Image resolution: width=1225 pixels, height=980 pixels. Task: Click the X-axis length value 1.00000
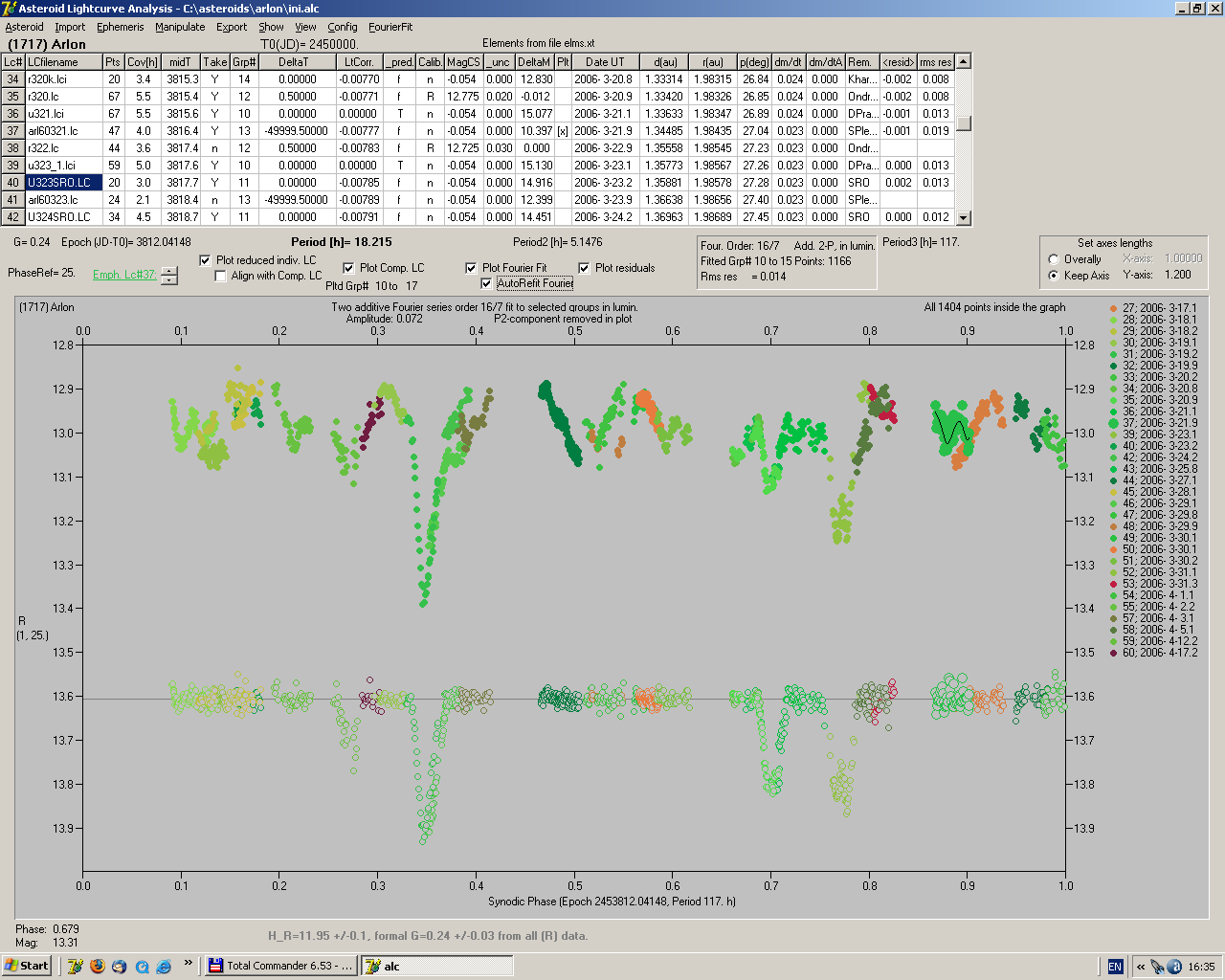pos(1184,258)
